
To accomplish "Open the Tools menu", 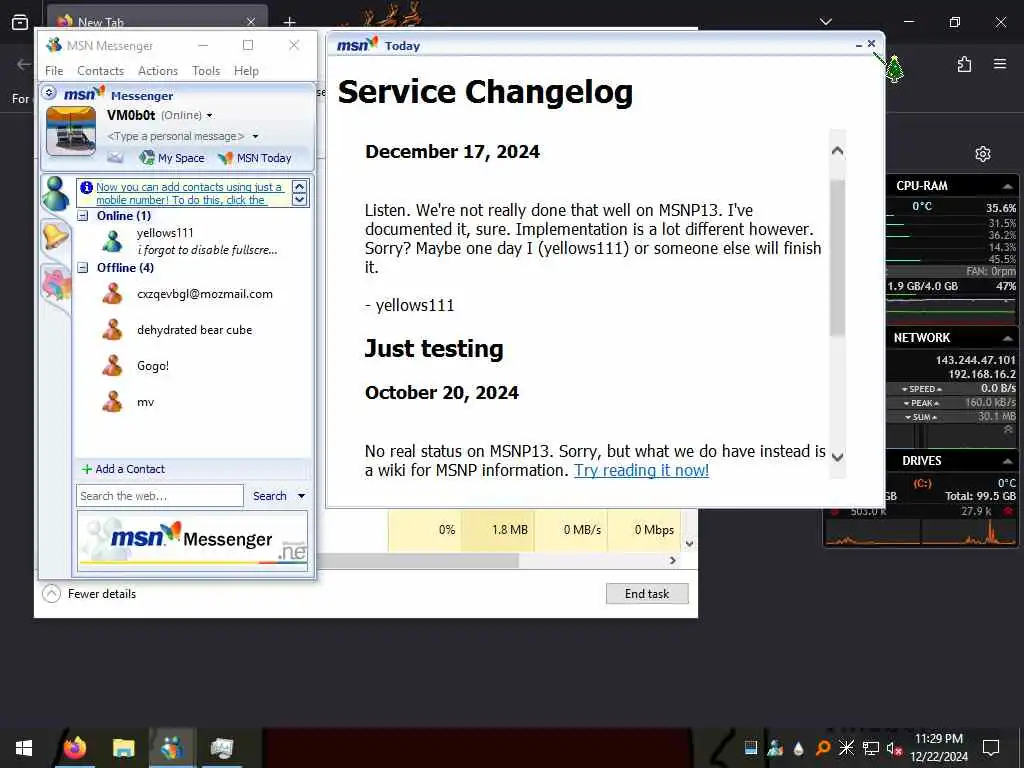I will (206, 71).
